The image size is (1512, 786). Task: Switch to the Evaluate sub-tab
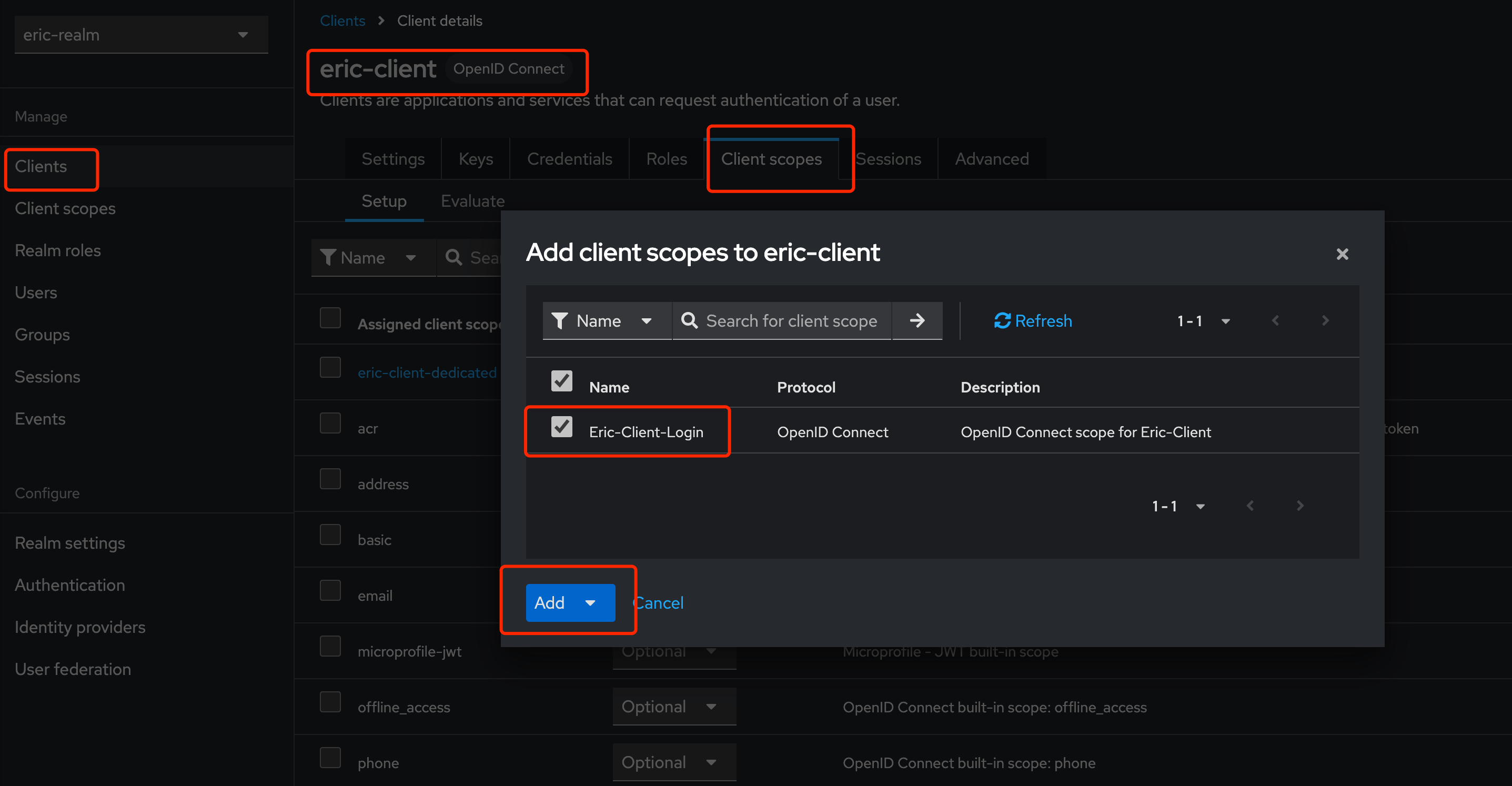[x=472, y=201]
